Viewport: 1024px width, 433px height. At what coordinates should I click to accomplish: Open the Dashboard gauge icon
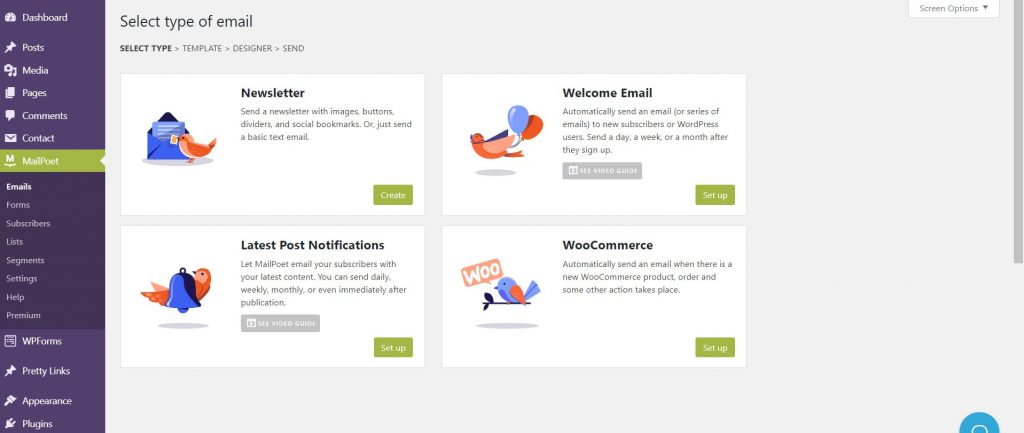tap(10, 18)
